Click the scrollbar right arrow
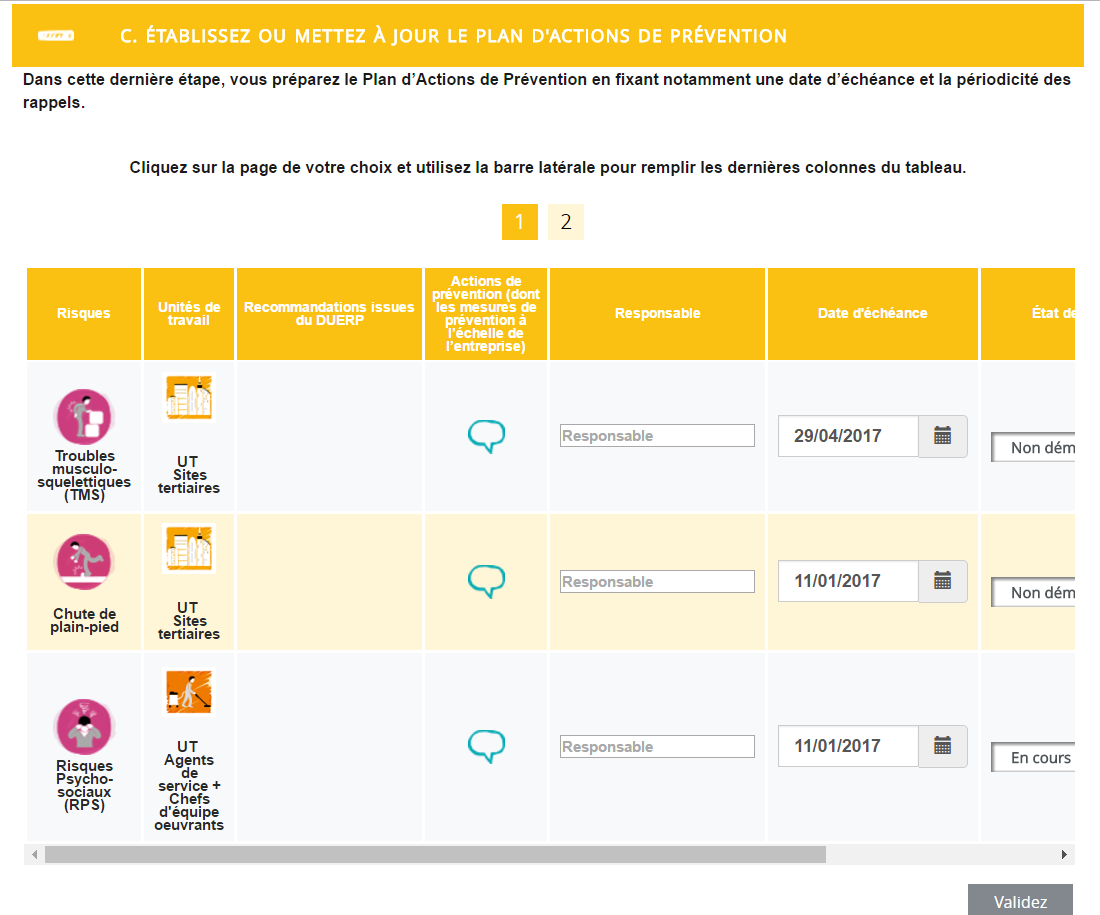The image size is (1100, 915). click(1064, 854)
